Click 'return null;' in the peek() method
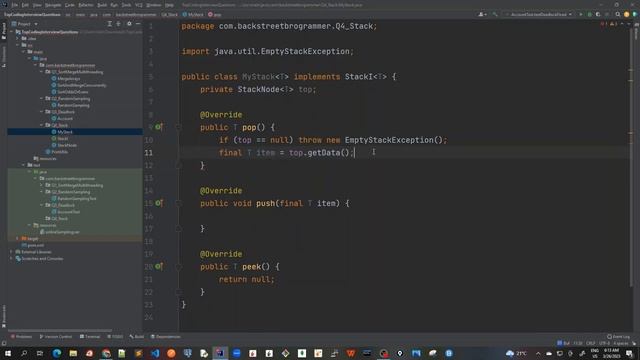Image resolution: width=640 pixels, height=360 pixels. [x=247, y=279]
